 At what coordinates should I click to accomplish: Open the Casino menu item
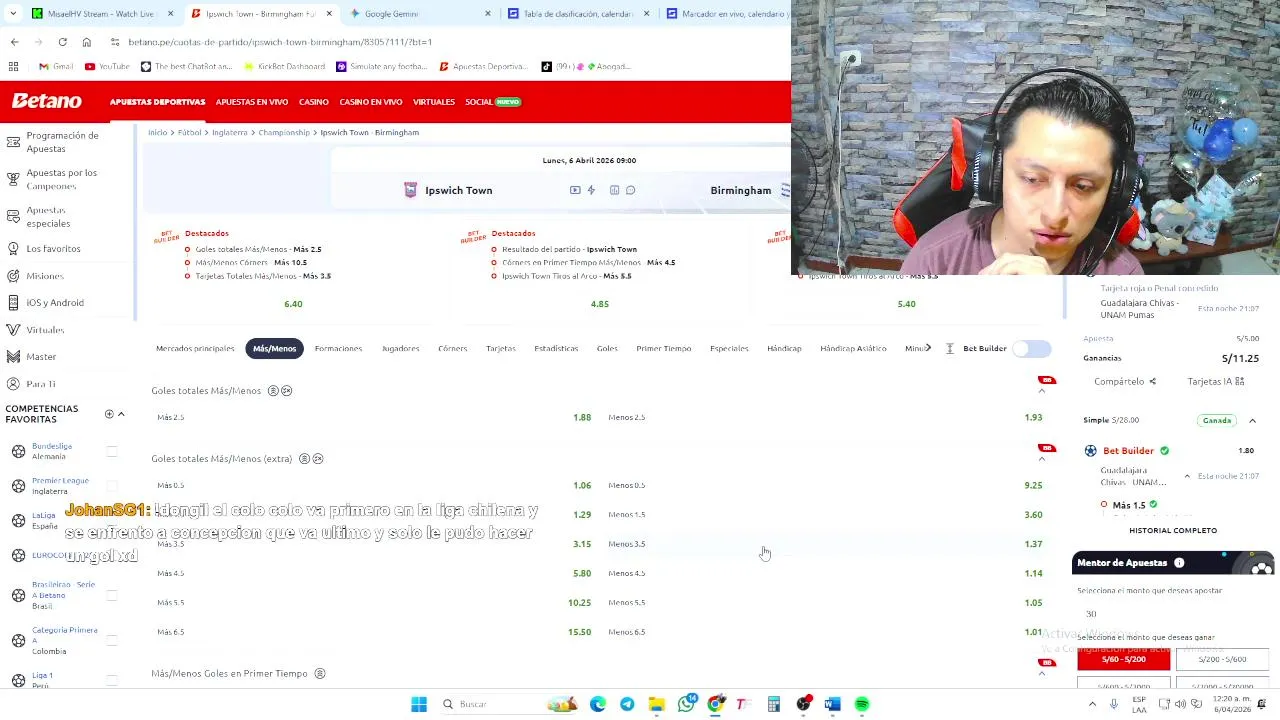313,102
